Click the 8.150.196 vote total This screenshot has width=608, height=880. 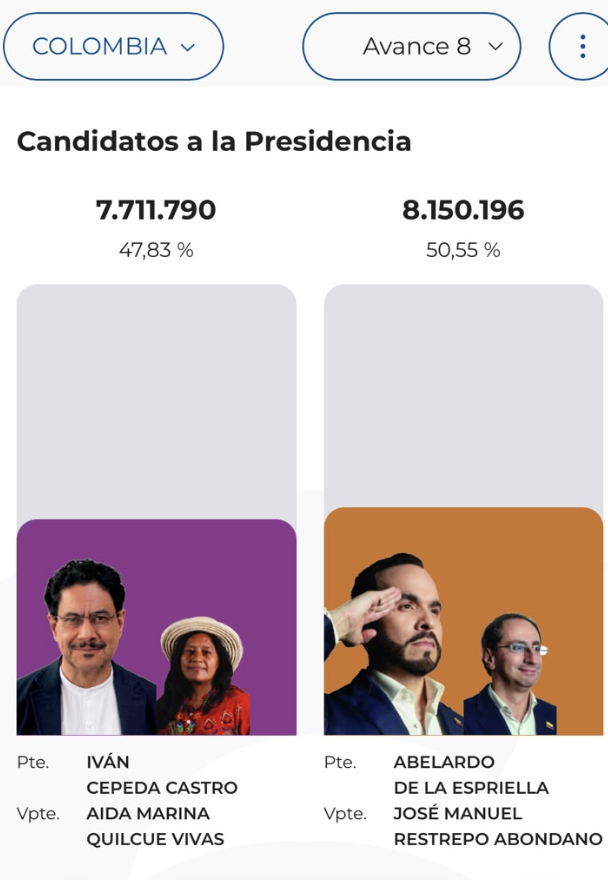463,210
